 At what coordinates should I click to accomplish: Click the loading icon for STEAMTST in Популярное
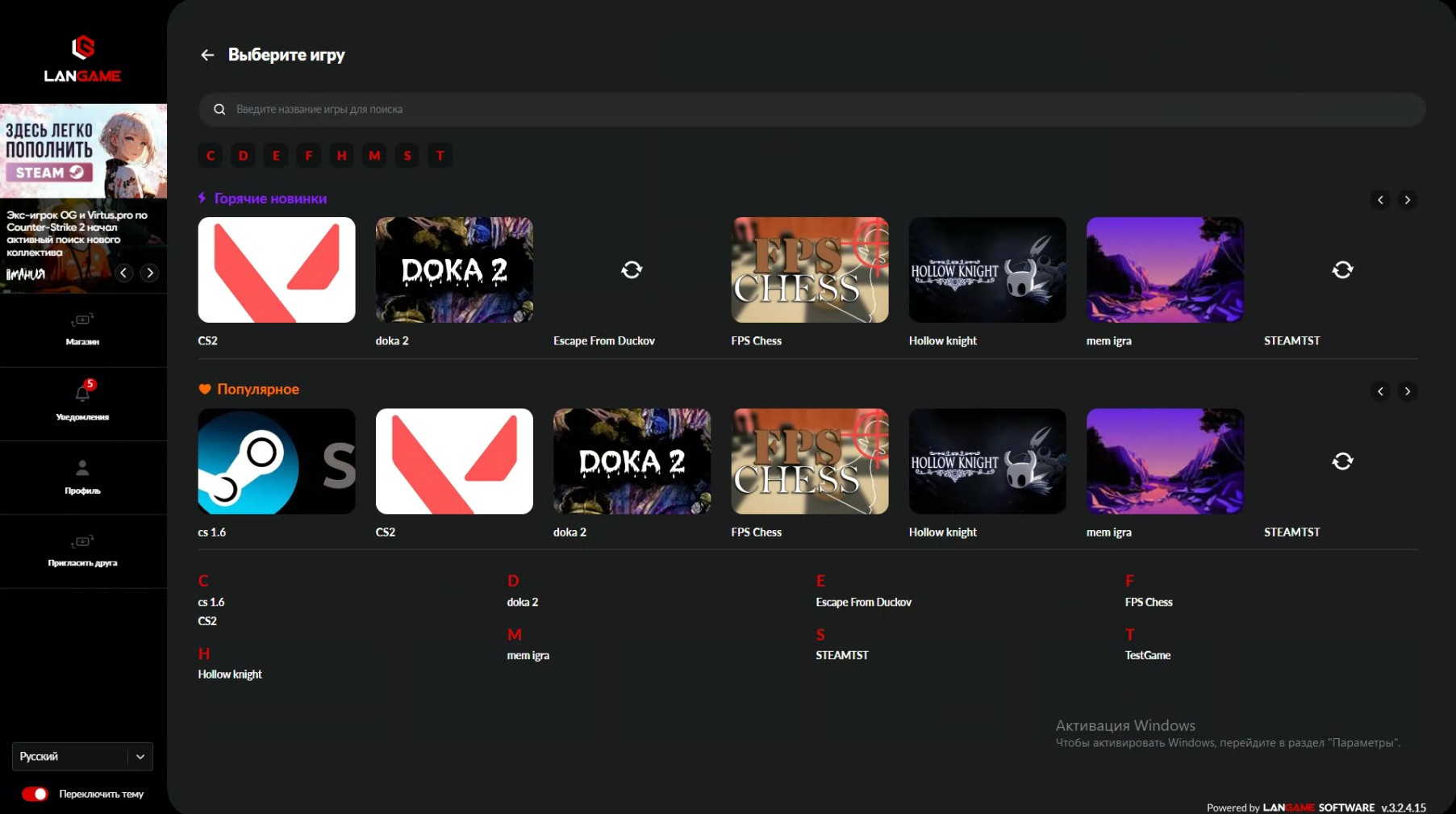click(x=1342, y=461)
